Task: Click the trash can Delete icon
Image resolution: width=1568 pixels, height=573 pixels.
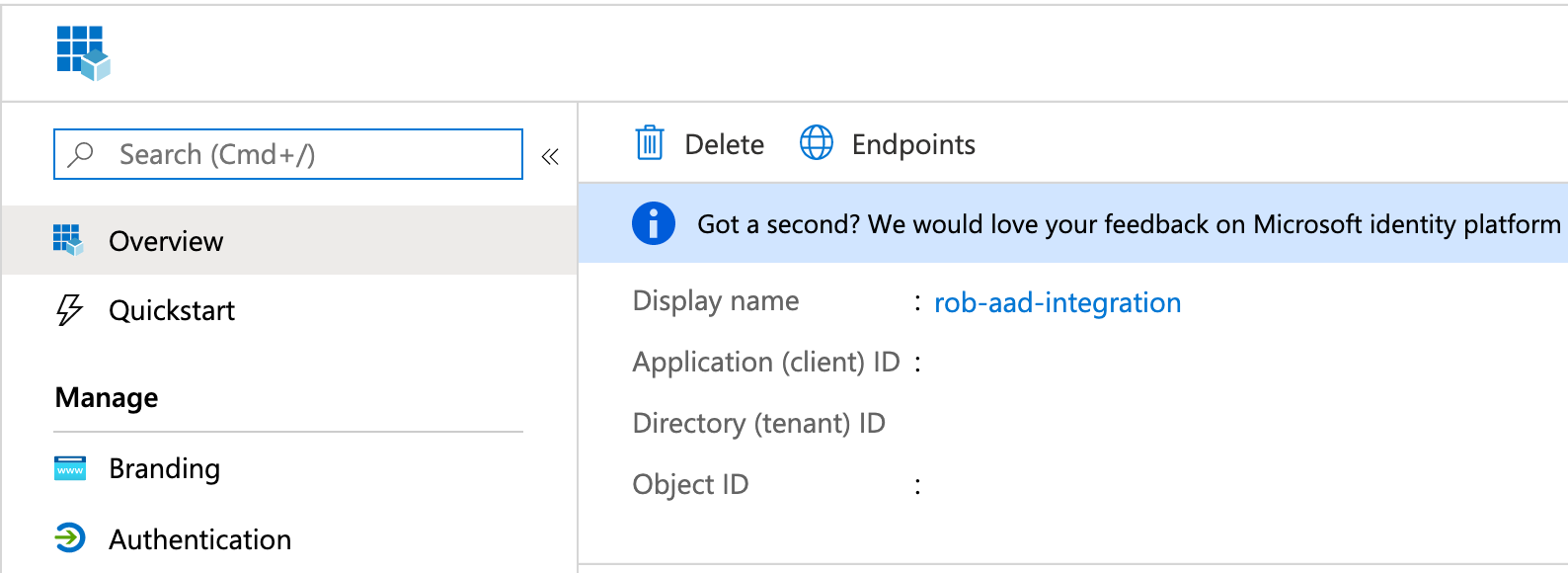Action: click(x=649, y=143)
